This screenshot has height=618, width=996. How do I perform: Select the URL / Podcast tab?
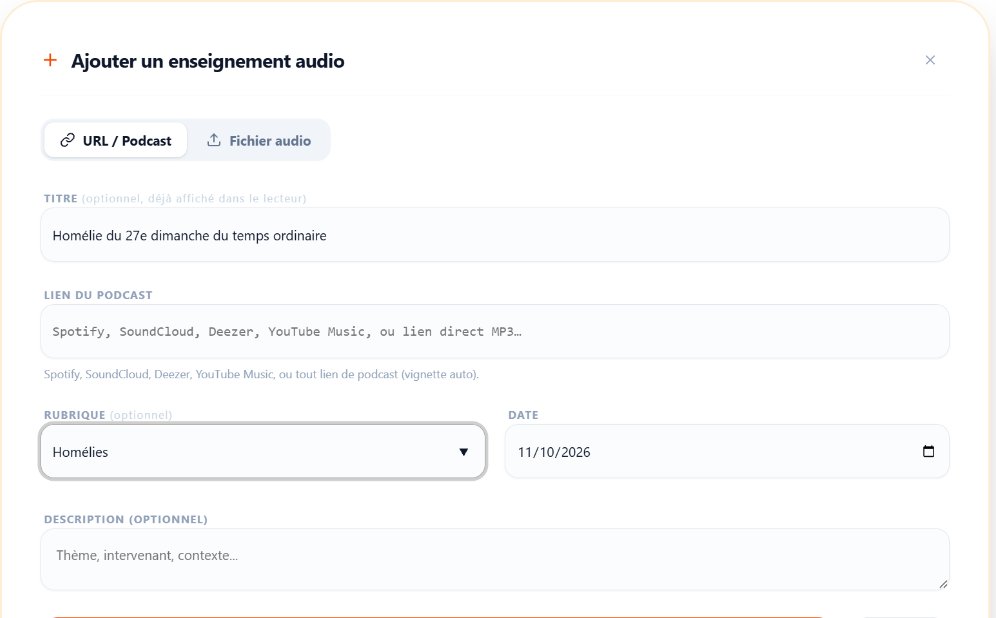(x=116, y=140)
